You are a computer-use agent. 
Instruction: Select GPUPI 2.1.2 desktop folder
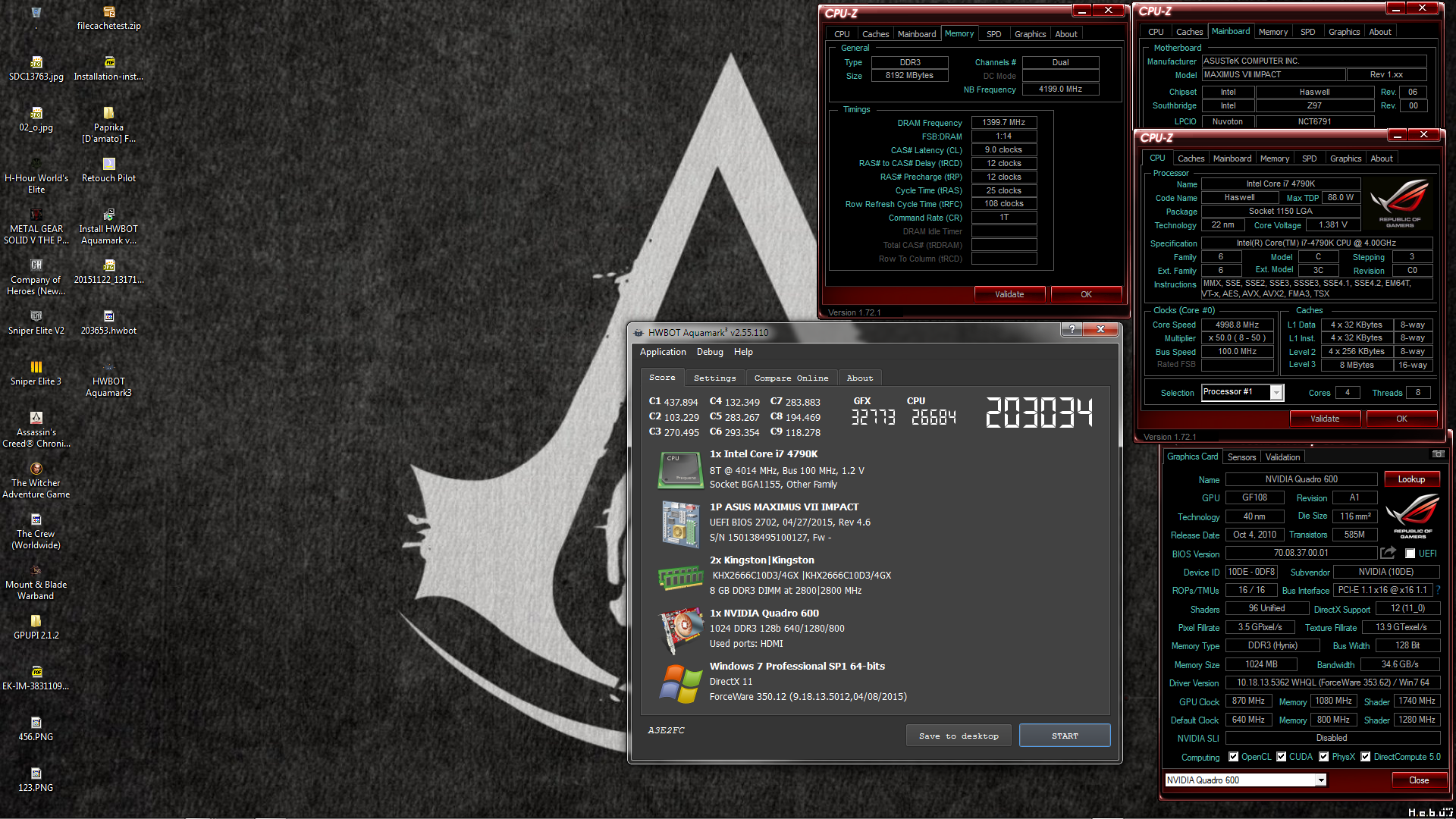coord(36,628)
